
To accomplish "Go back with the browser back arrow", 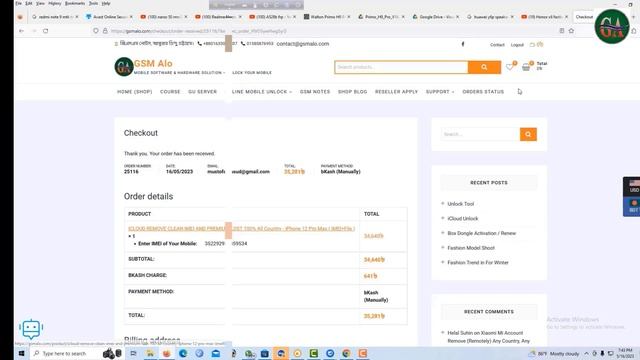I will pyautogui.click(x=21, y=31).
